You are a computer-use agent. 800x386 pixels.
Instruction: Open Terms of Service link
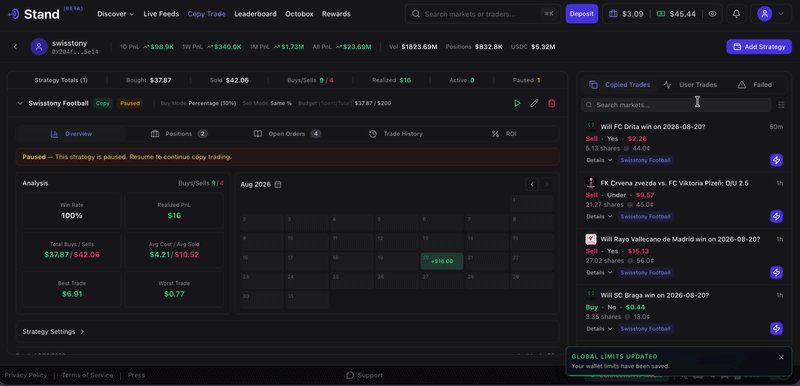click(x=87, y=375)
